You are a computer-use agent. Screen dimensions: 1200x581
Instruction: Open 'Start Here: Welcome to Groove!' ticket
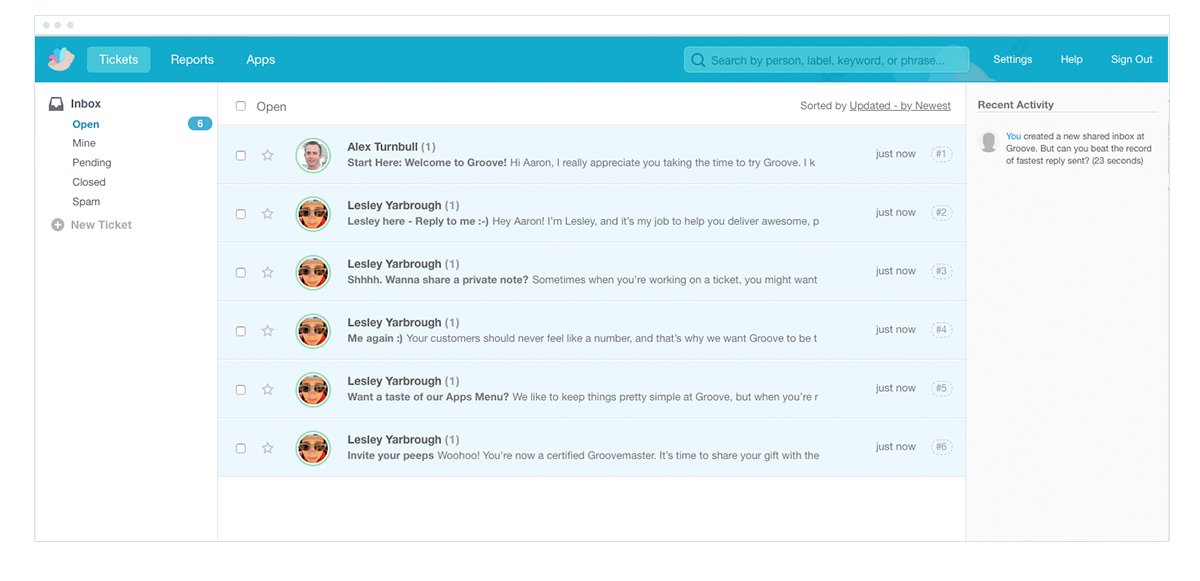click(x=428, y=162)
